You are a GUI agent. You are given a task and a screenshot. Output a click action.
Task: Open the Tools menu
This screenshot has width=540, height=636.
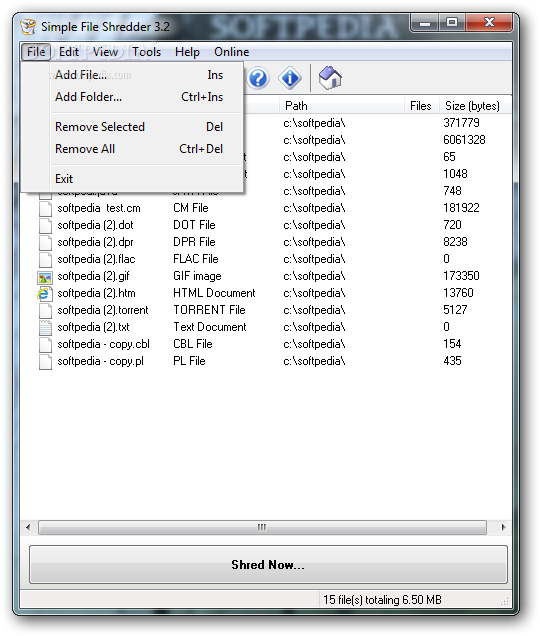click(146, 52)
